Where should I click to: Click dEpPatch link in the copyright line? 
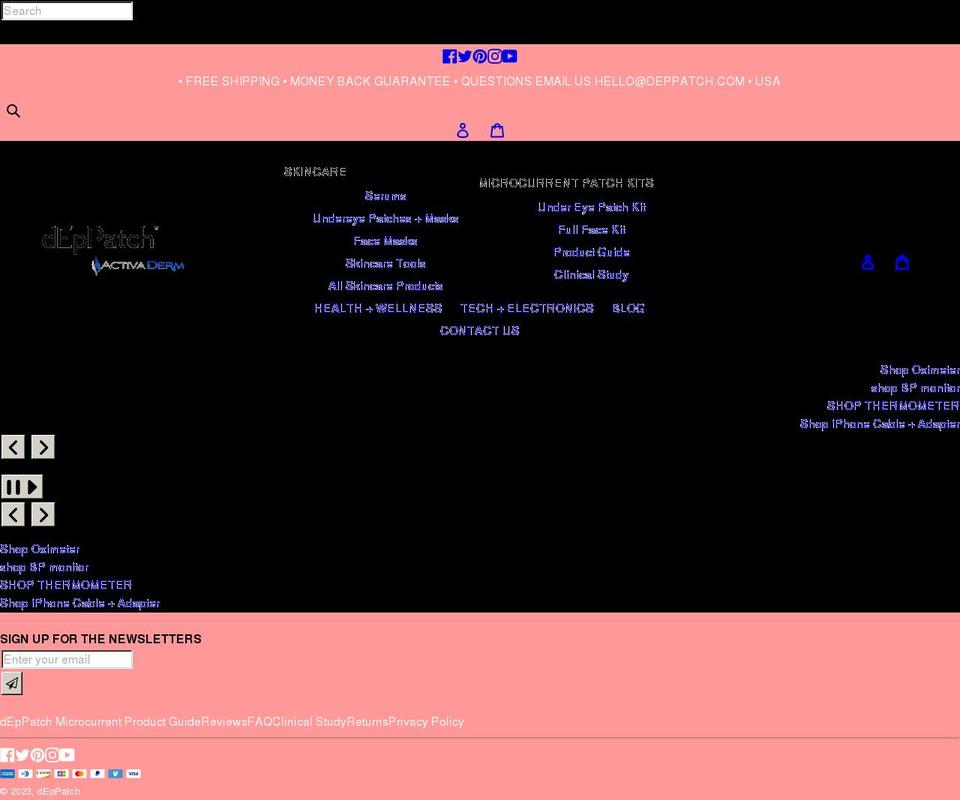pos(58,791)
